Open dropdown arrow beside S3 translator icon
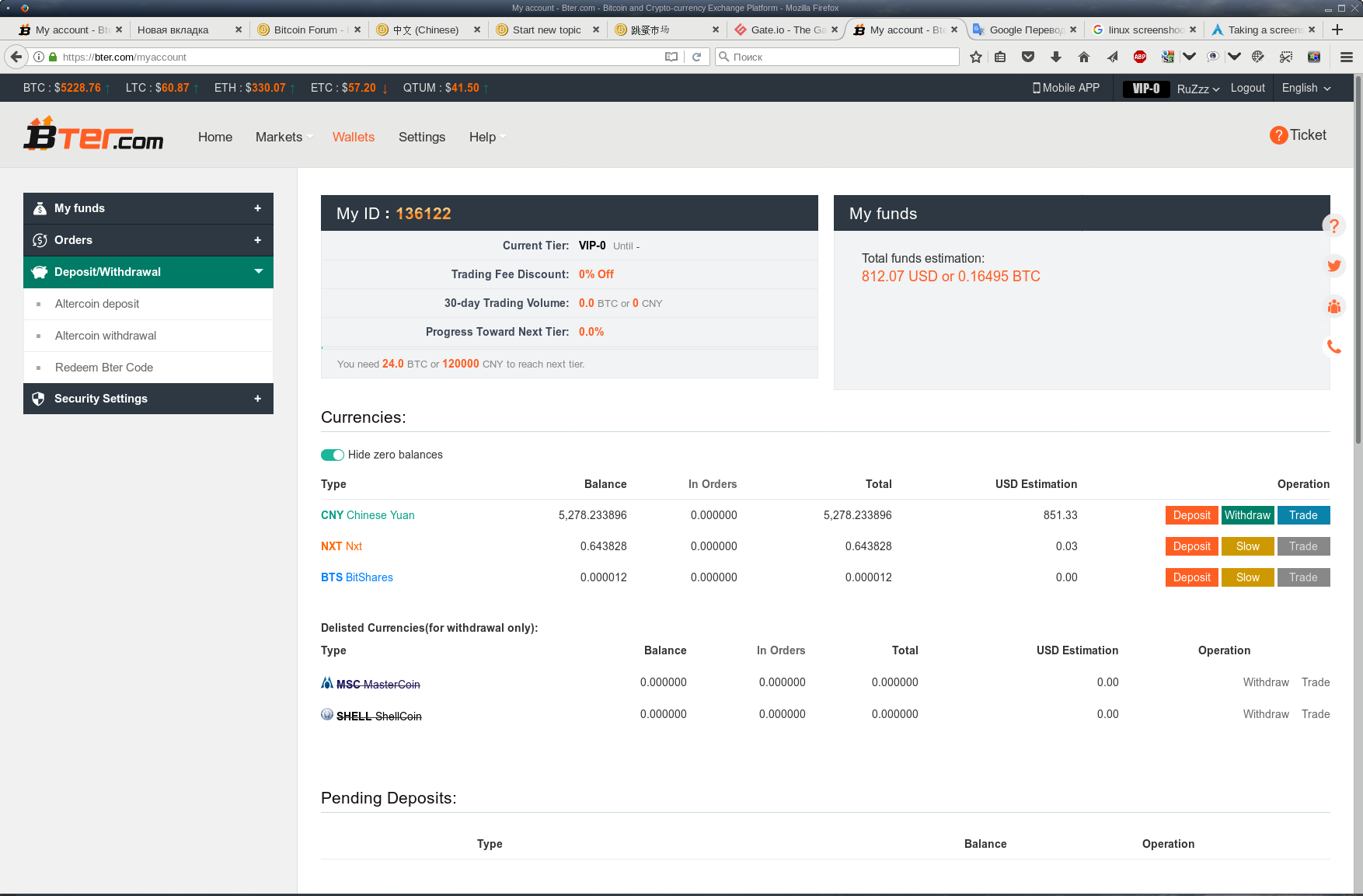The width and height of the screenshot is (1363, 896). point(1189,57)
